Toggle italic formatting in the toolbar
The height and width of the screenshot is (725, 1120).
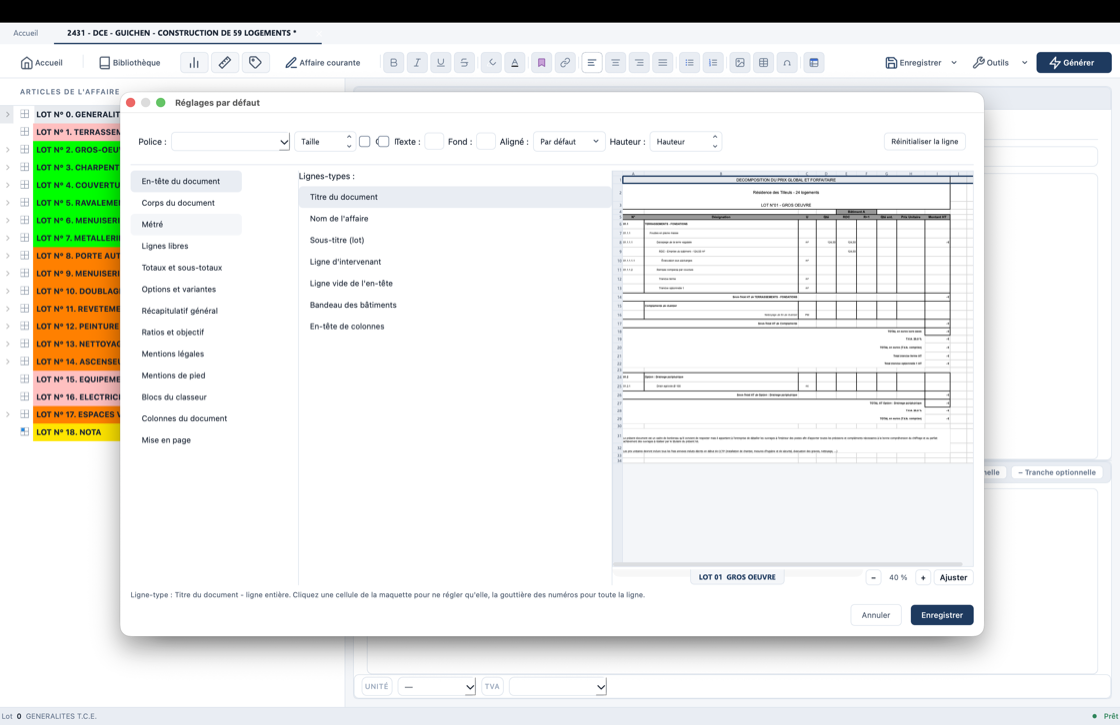pos(417,63)
